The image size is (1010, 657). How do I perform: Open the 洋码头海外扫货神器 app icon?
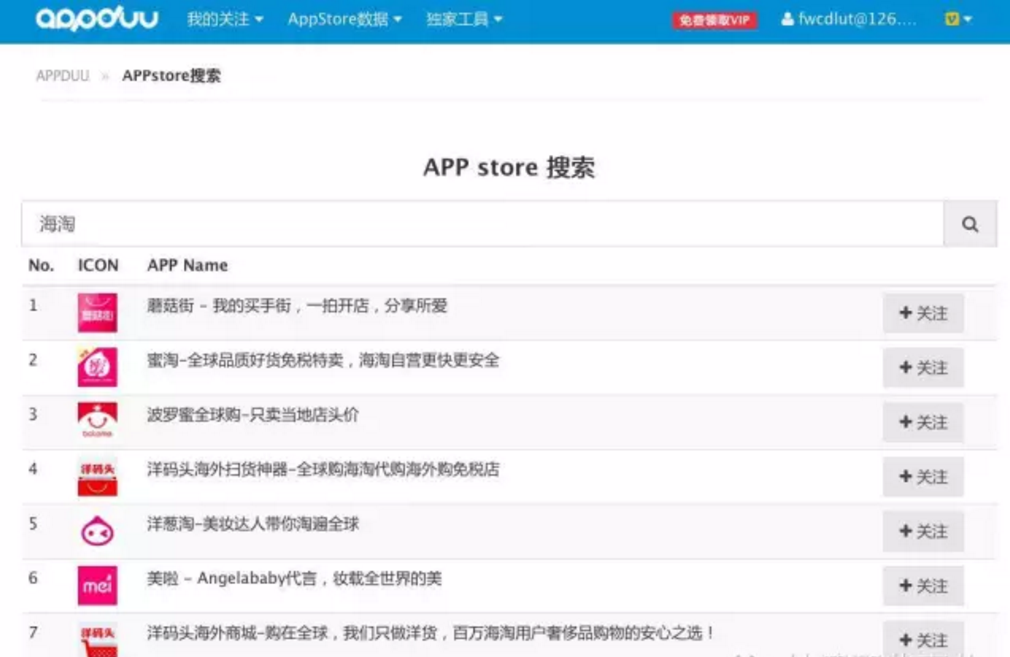coord(97,476)
